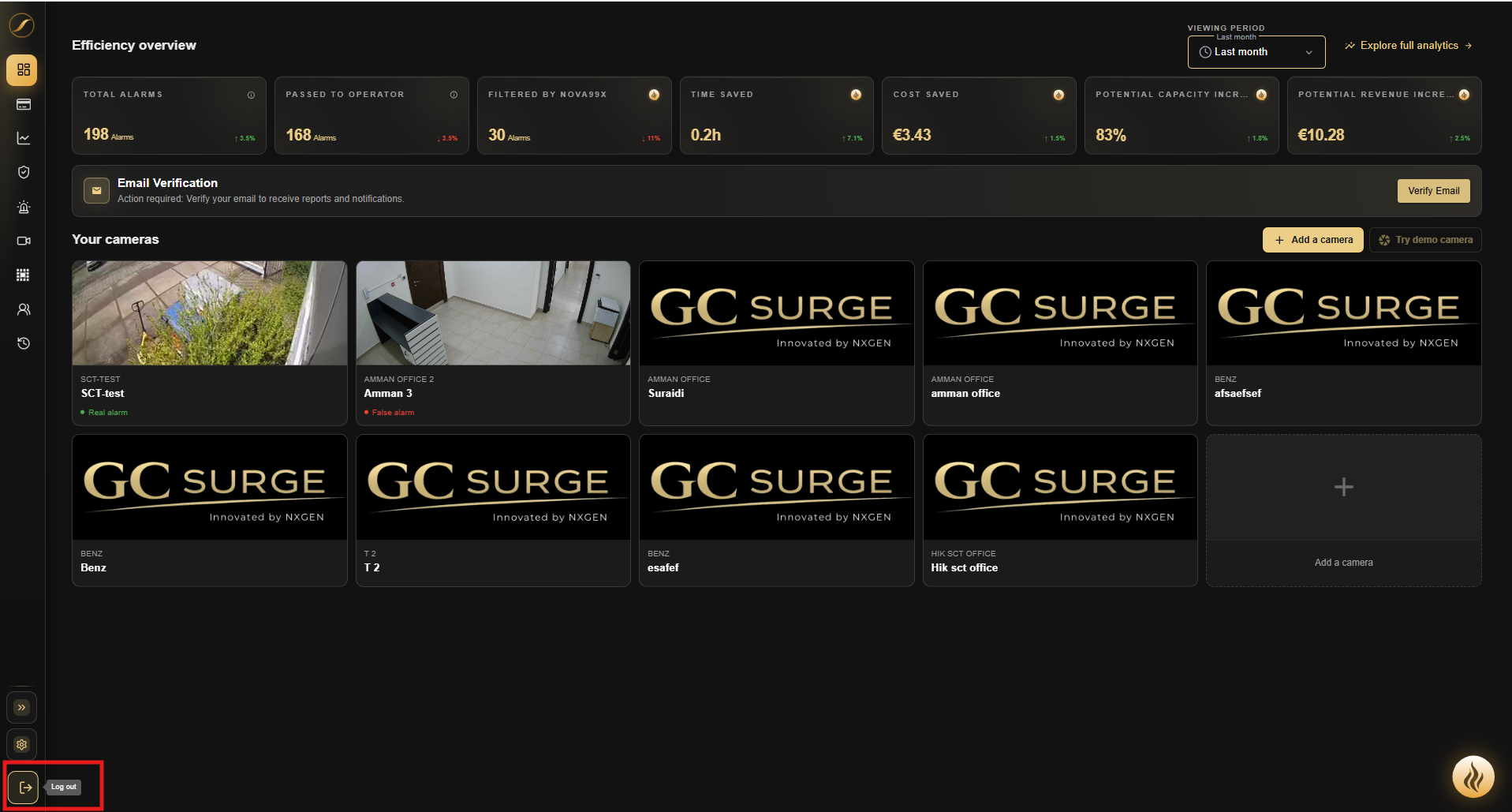Viewport: 1512px width, 812px height.
Task: Click the 0.2h time saved value
Action: click(706, 135)
